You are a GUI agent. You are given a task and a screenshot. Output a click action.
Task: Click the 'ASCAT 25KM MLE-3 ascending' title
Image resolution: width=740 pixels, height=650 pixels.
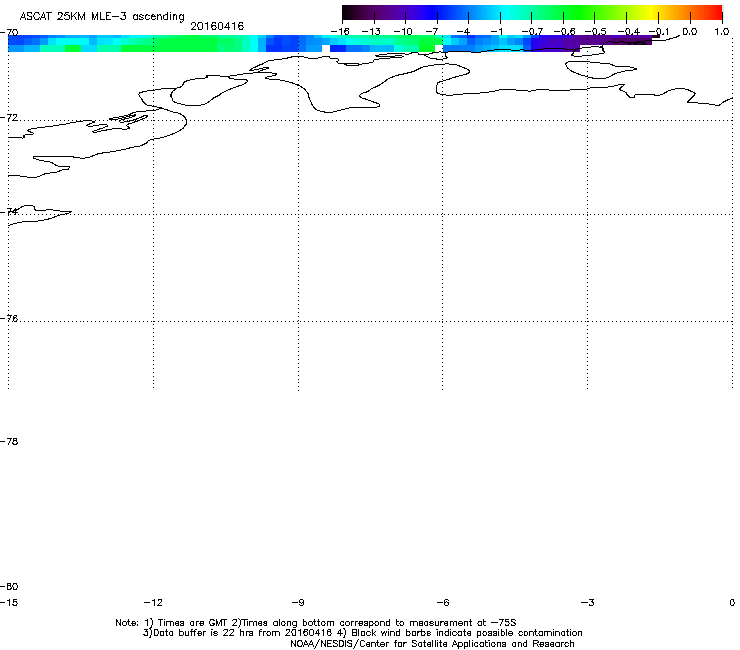(x=102, y=17)
